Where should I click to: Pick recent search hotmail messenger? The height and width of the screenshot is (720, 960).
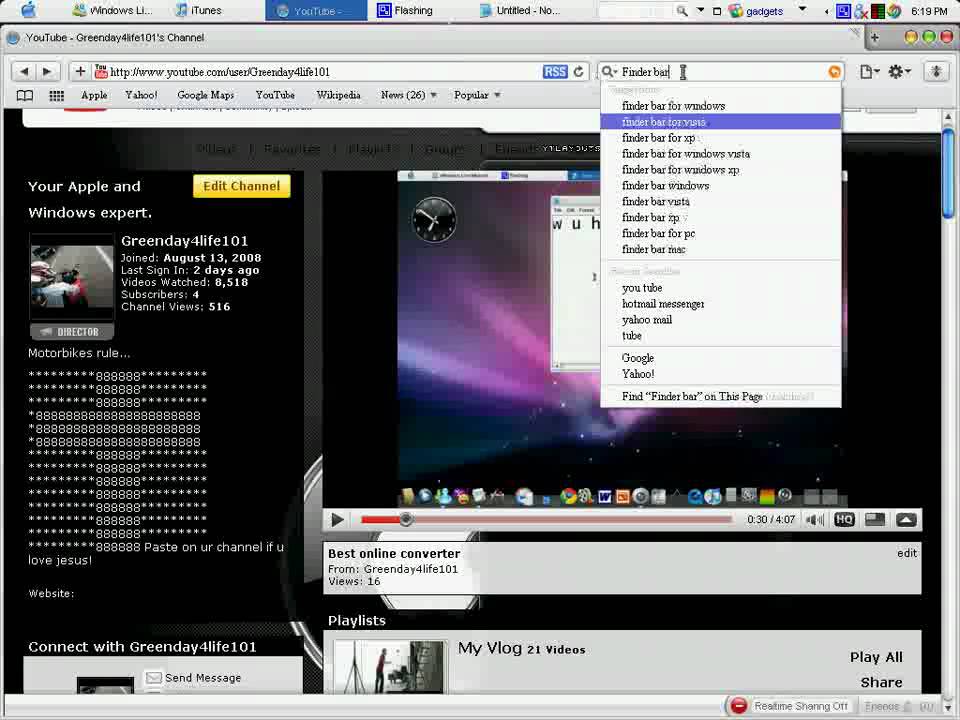tap(721, 304)
